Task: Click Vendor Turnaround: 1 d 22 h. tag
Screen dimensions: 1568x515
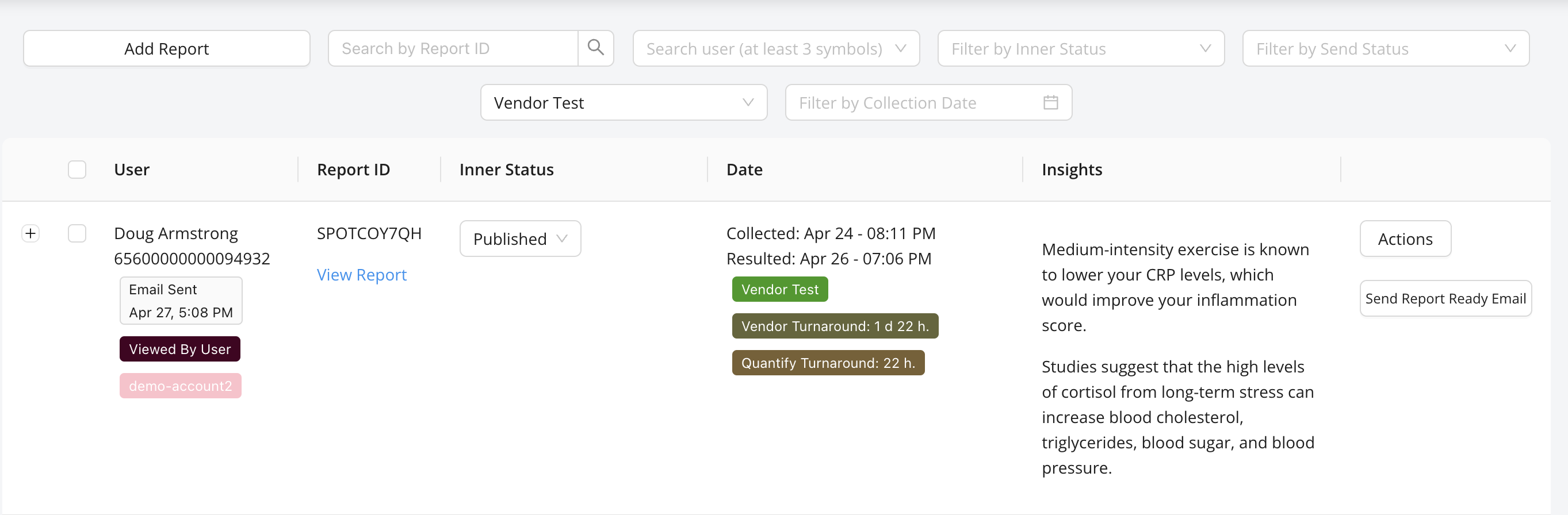Action: (x=835, y=326)
